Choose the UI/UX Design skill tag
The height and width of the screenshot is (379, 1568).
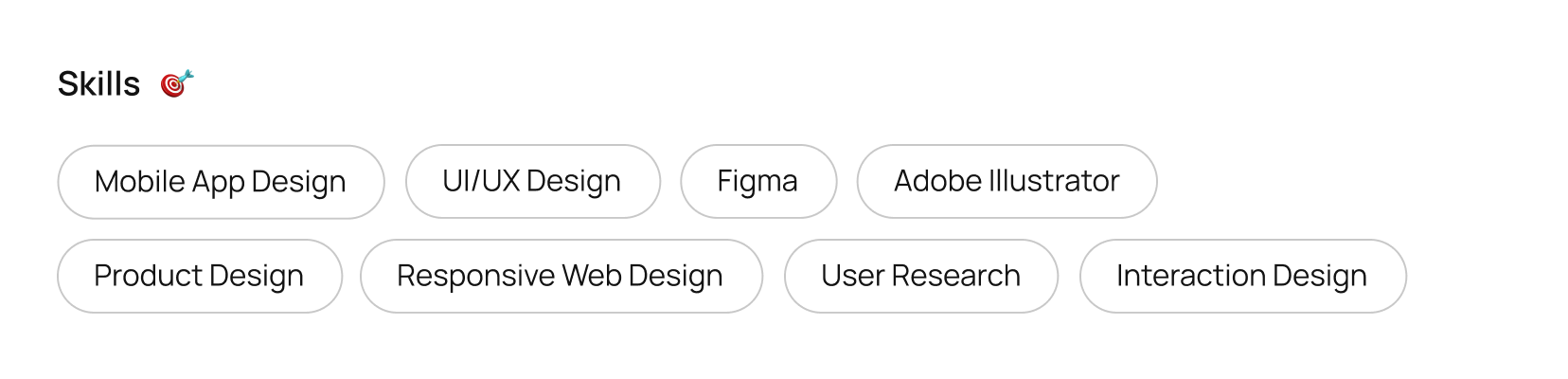click(x=532, y=181)
